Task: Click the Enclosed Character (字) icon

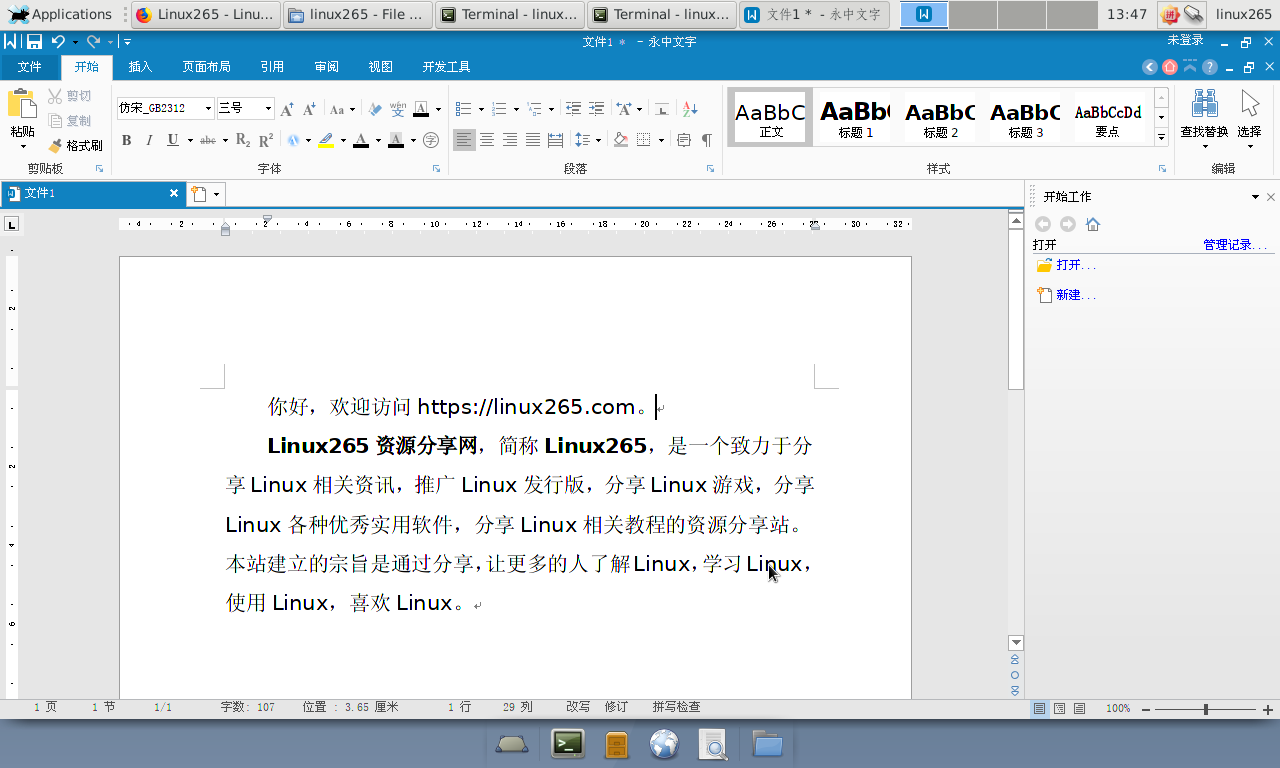Action: [x=431, y=140]
